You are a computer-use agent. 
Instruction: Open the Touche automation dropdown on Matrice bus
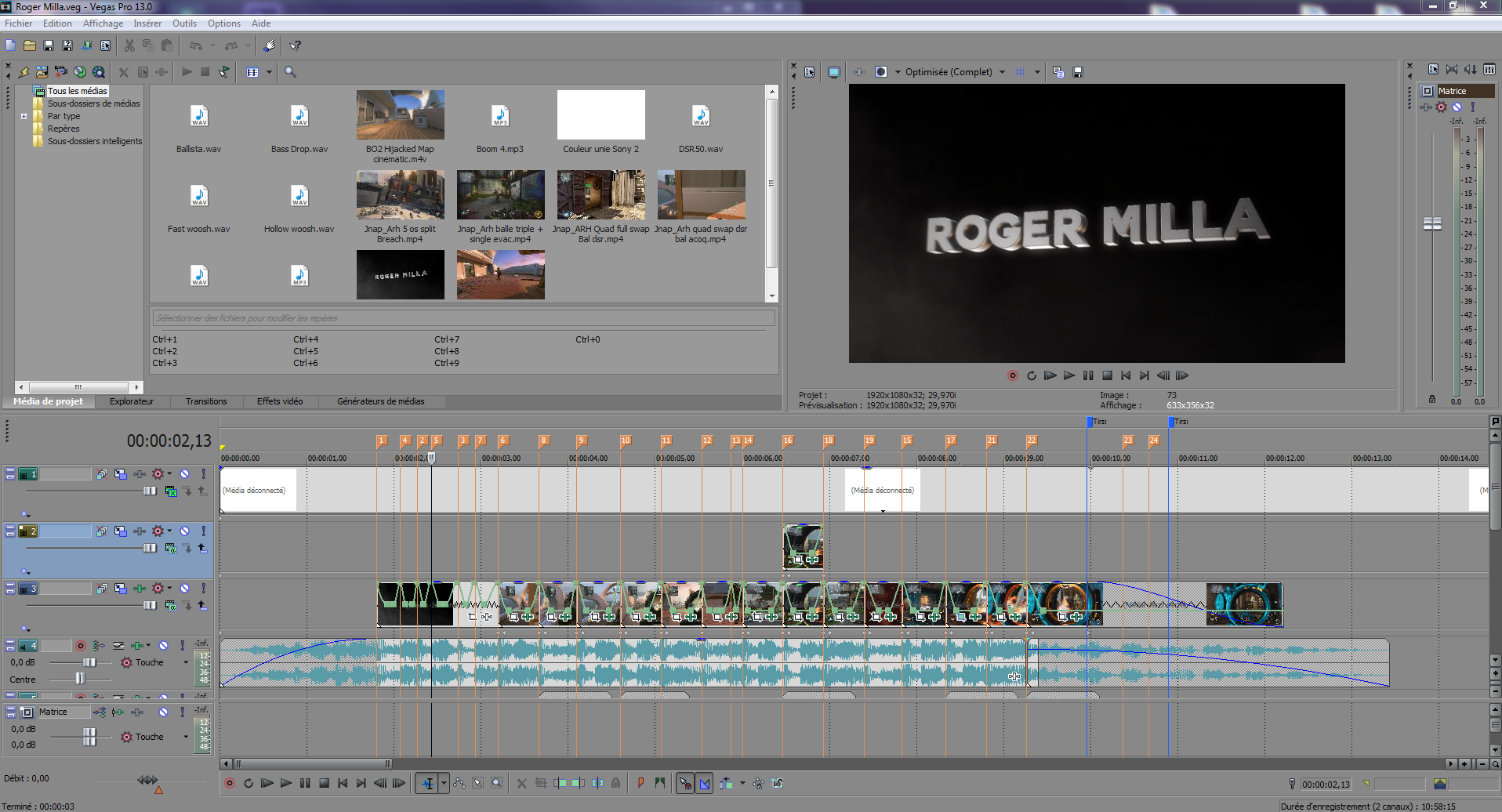click(x=186, y=737)
